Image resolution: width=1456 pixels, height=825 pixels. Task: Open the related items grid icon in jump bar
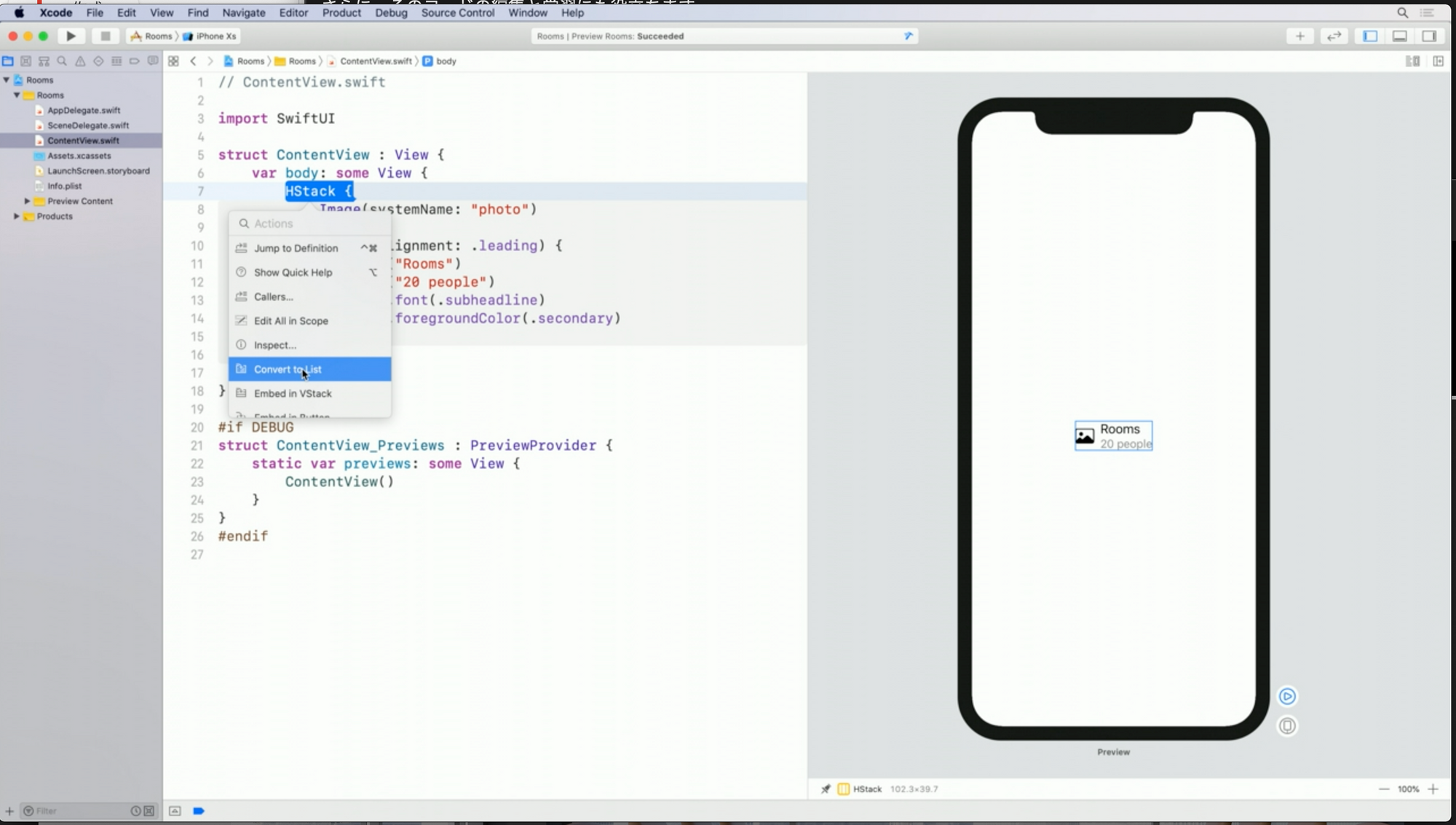(x=173, y=61)
